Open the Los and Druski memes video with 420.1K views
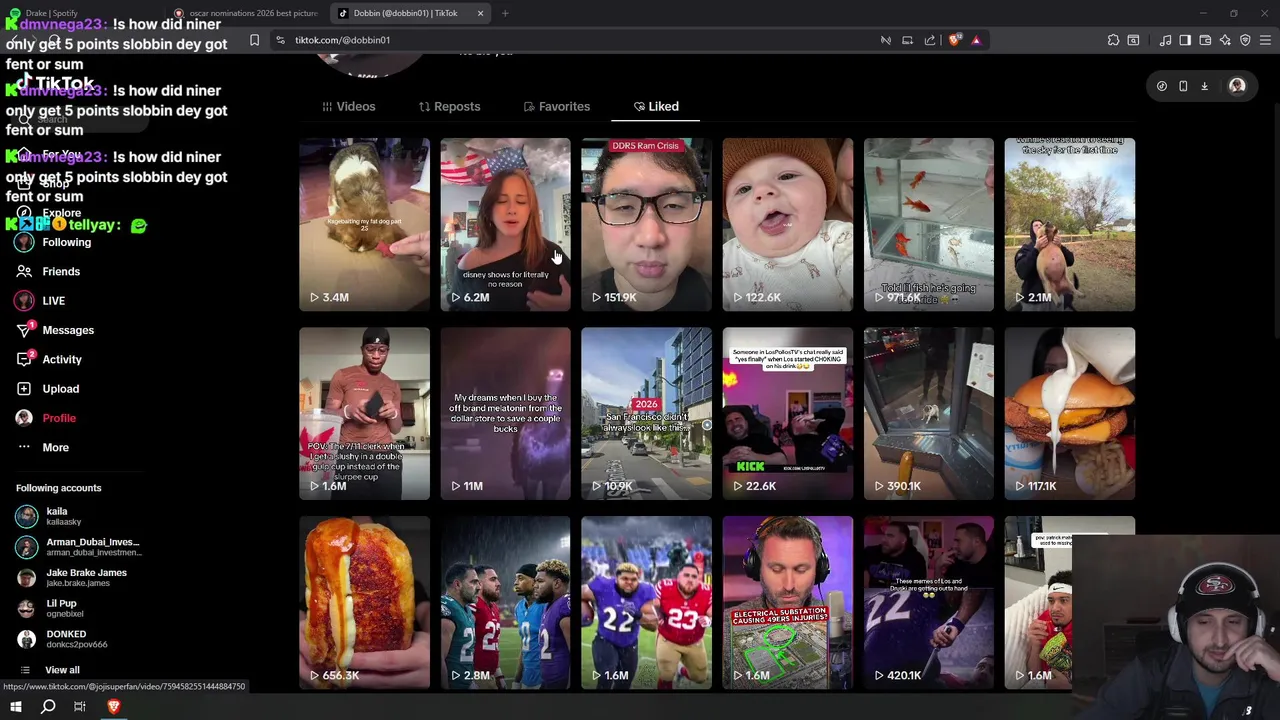1280x720 pixels. [929, 603]
